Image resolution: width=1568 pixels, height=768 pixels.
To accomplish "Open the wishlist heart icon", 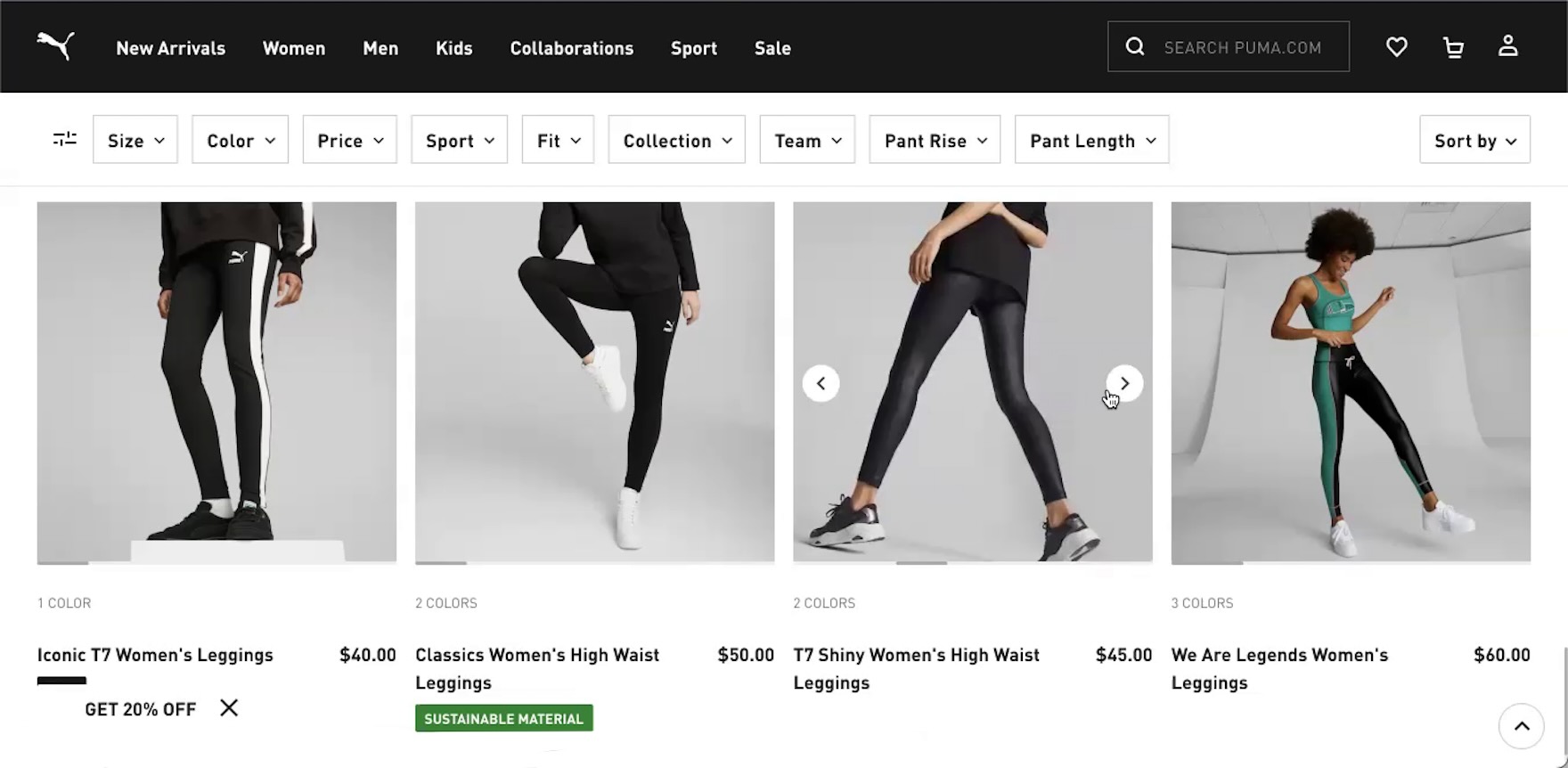I will click(1396, 46).
